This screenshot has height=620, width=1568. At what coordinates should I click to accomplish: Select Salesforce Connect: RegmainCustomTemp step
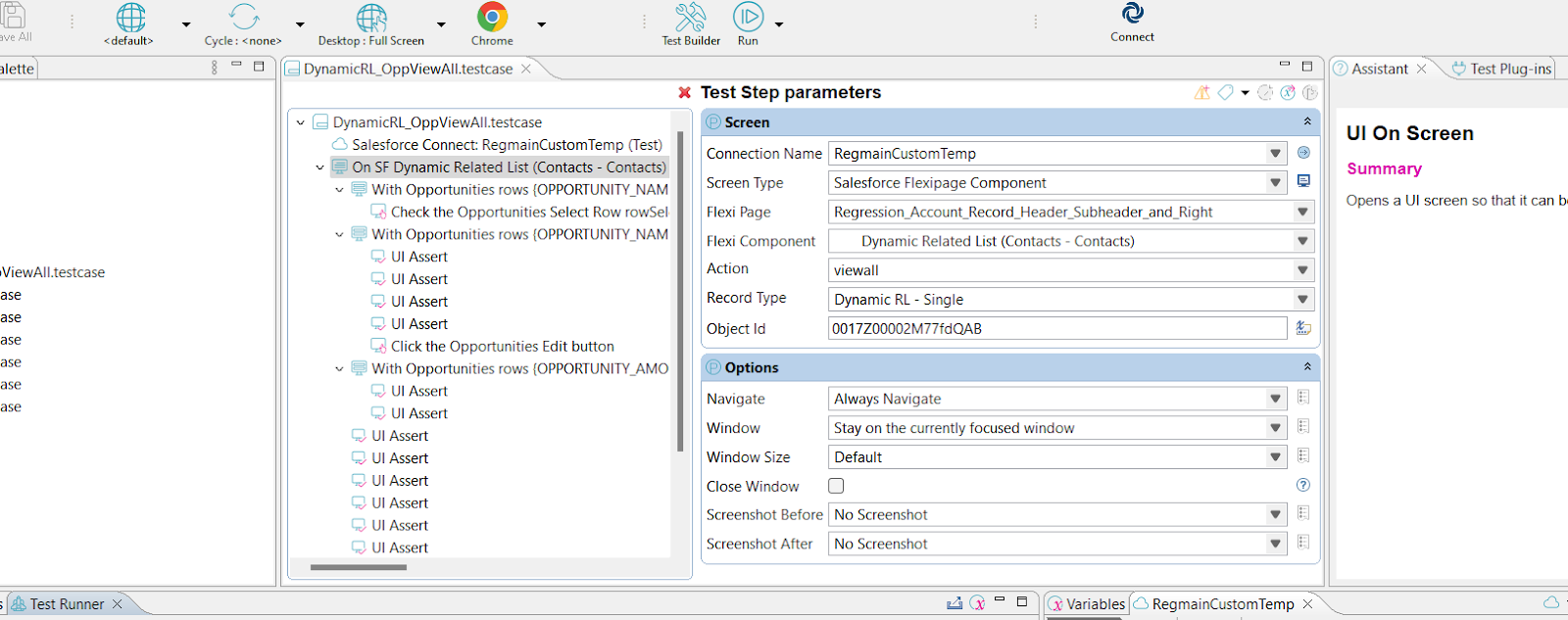click(506, 145)
